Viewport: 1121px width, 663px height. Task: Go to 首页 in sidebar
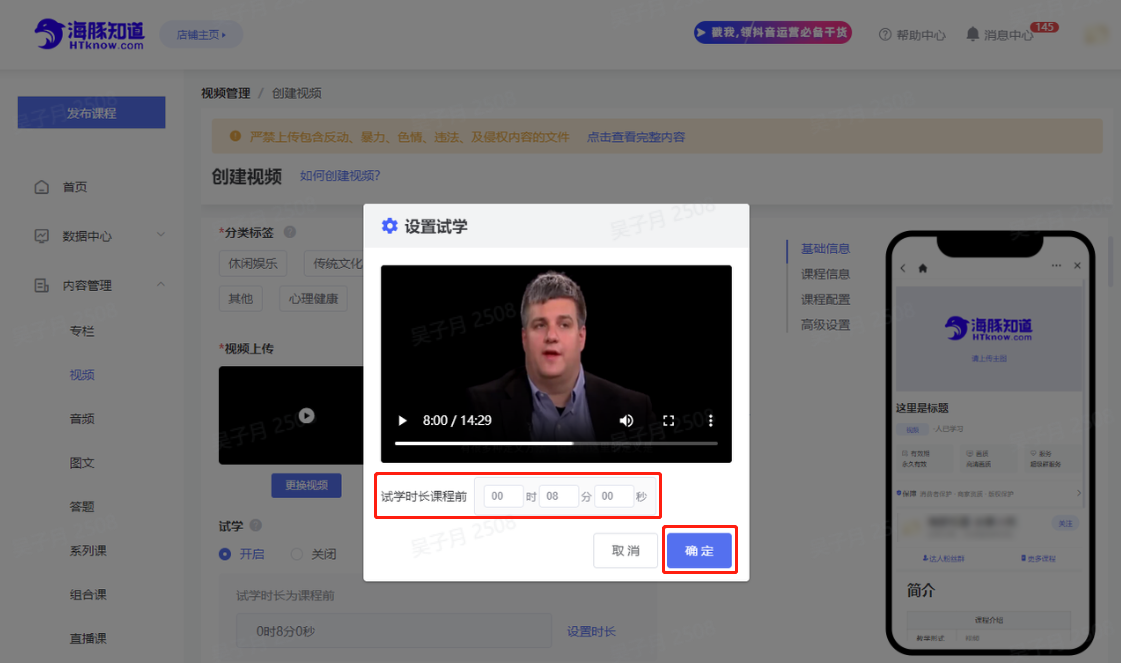pos(75,187)
